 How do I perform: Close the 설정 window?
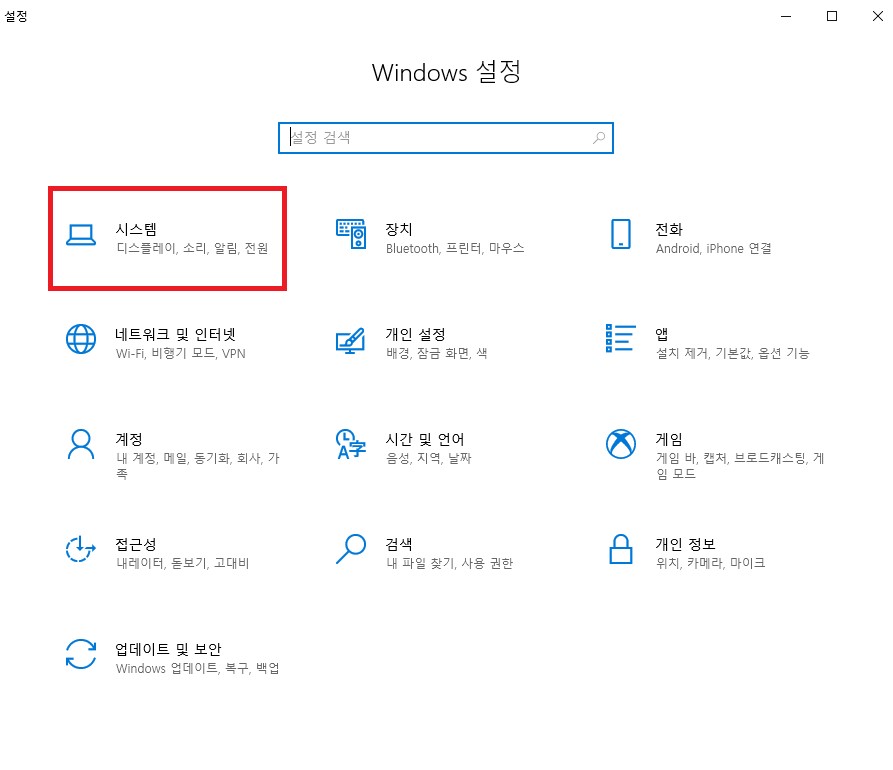pyautogui.click(x=878, y=16)
